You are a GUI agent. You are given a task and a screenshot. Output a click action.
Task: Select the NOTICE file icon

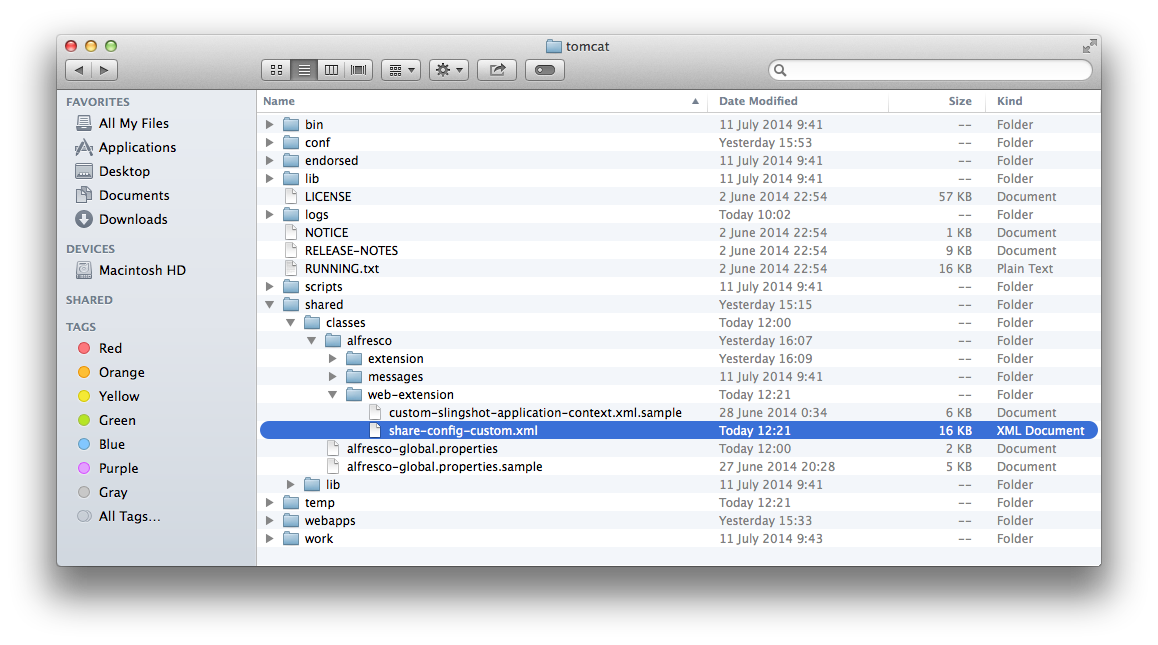point(291,233)
